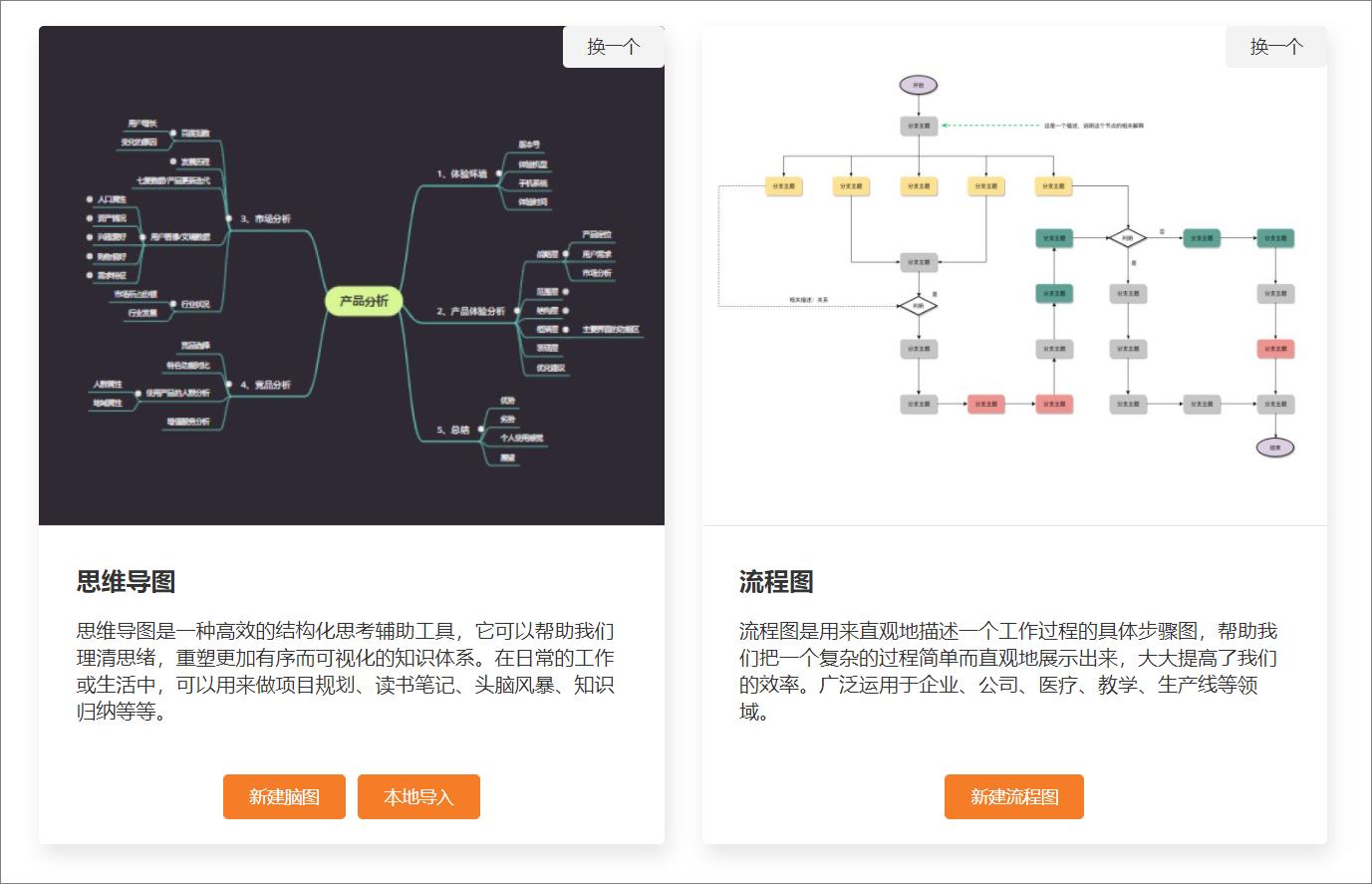1372x884 pixels.
Task: Click the 产品分析 central topic node
Action: [x=362, y=300]
